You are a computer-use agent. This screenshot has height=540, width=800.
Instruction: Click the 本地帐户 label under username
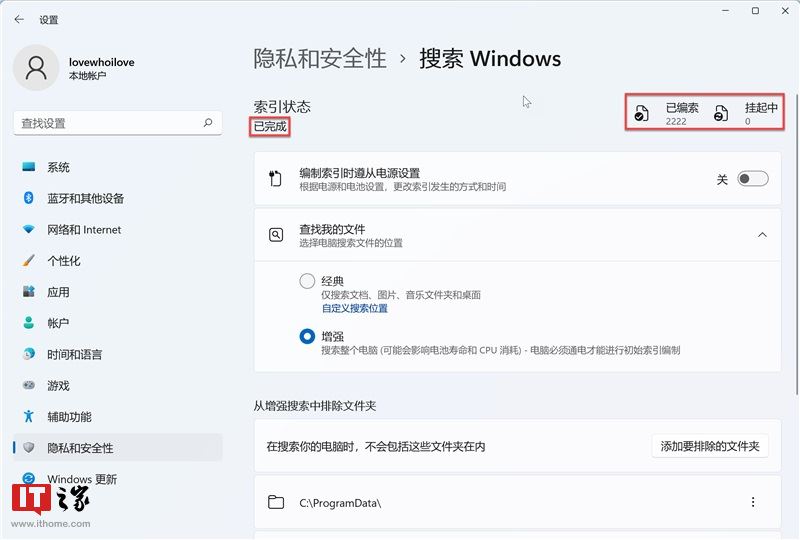(x=87, y=76)
